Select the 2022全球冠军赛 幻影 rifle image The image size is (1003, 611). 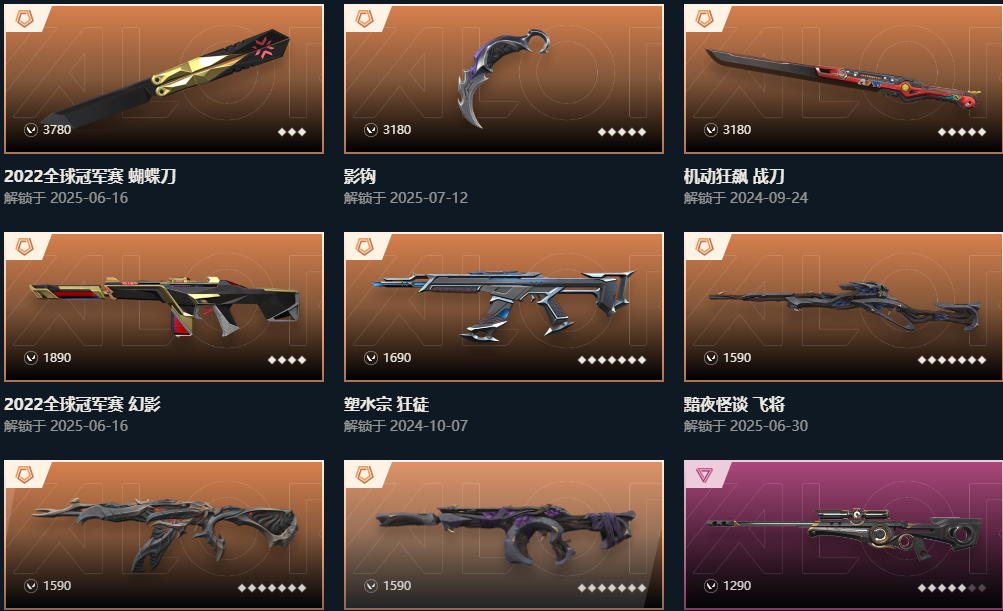pyautogui.click(x=164, y=306)
